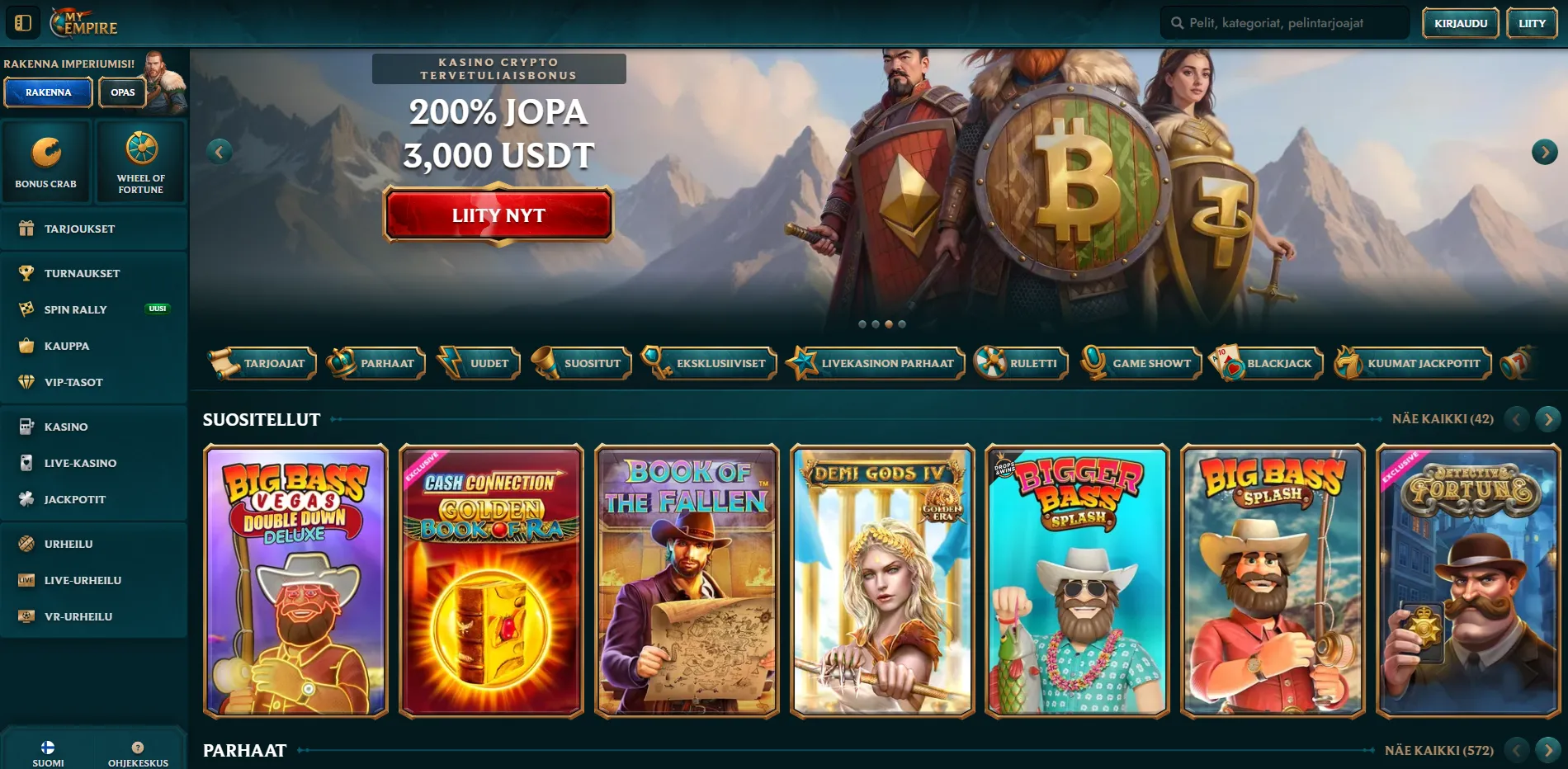Click the game search input field
The width and height of the screenshot is (1568, 769).
(1285, 23)
